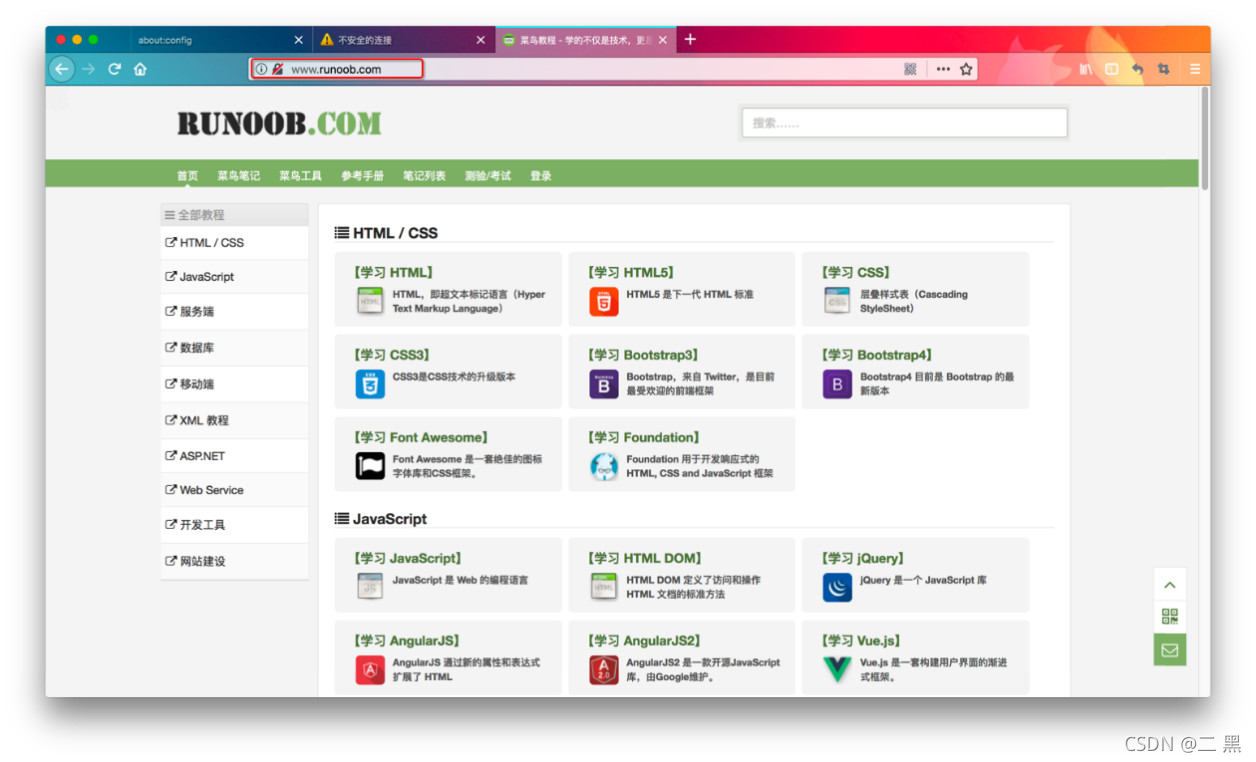Close the 不安全的连接 tab

(x=480, y=40)
